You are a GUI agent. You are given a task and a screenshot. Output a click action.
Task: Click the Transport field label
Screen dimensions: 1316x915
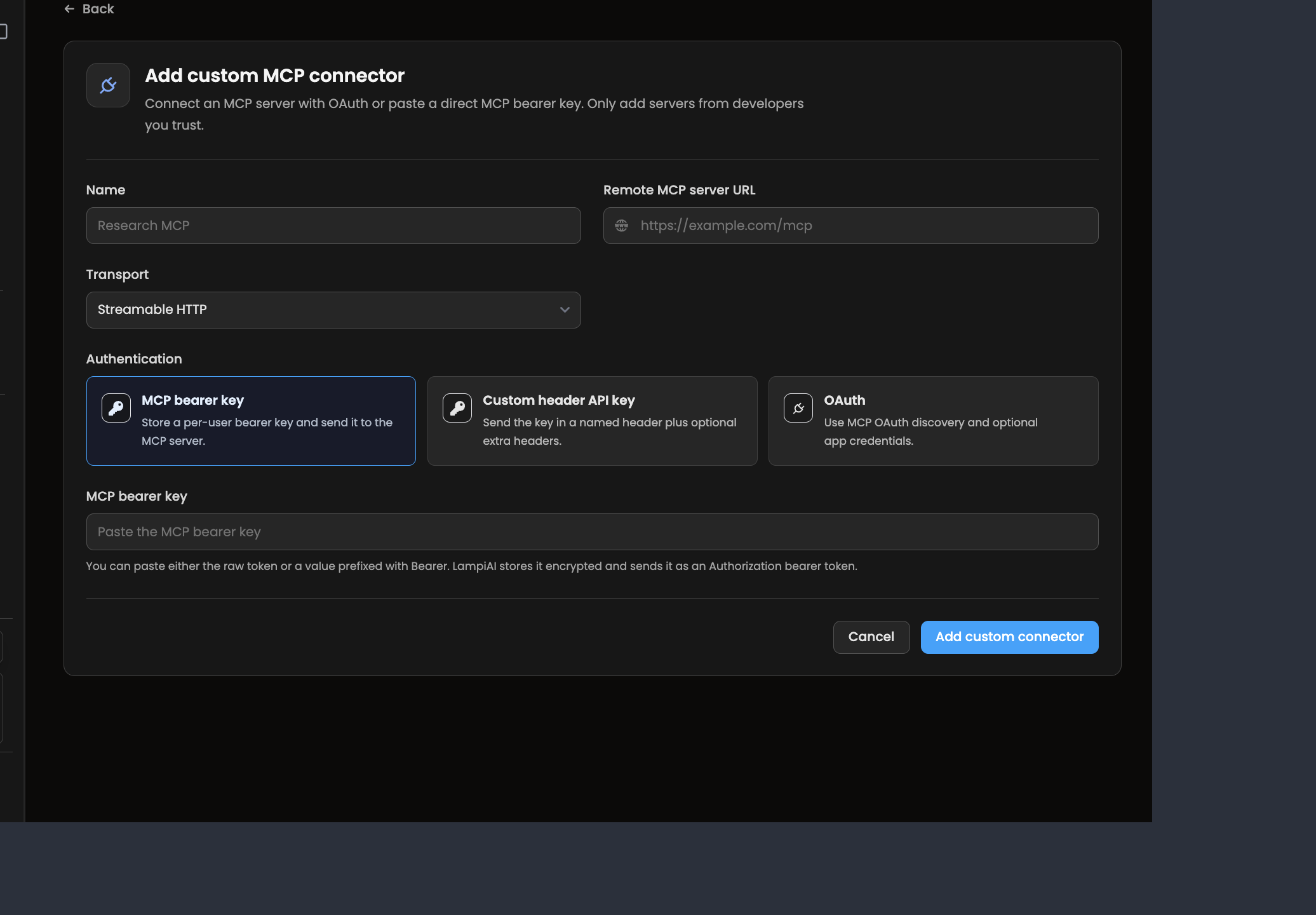[x=117, y=274]
